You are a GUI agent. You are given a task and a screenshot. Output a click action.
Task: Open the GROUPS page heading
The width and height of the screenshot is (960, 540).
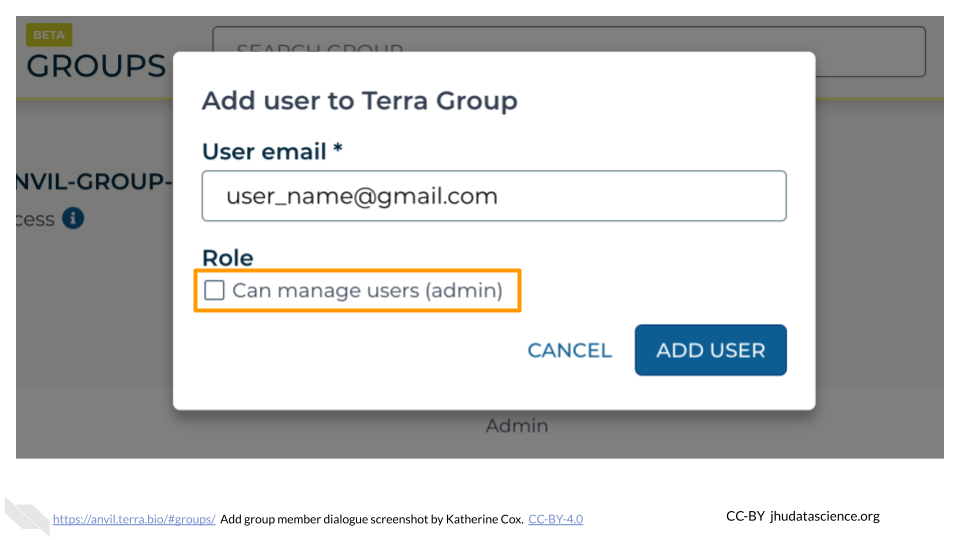(95, 66)
